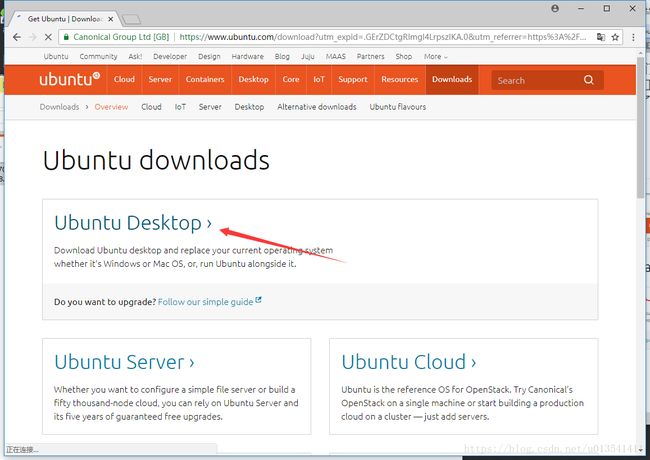Open Desktop in the orange navigation

(x=253, y=80)
